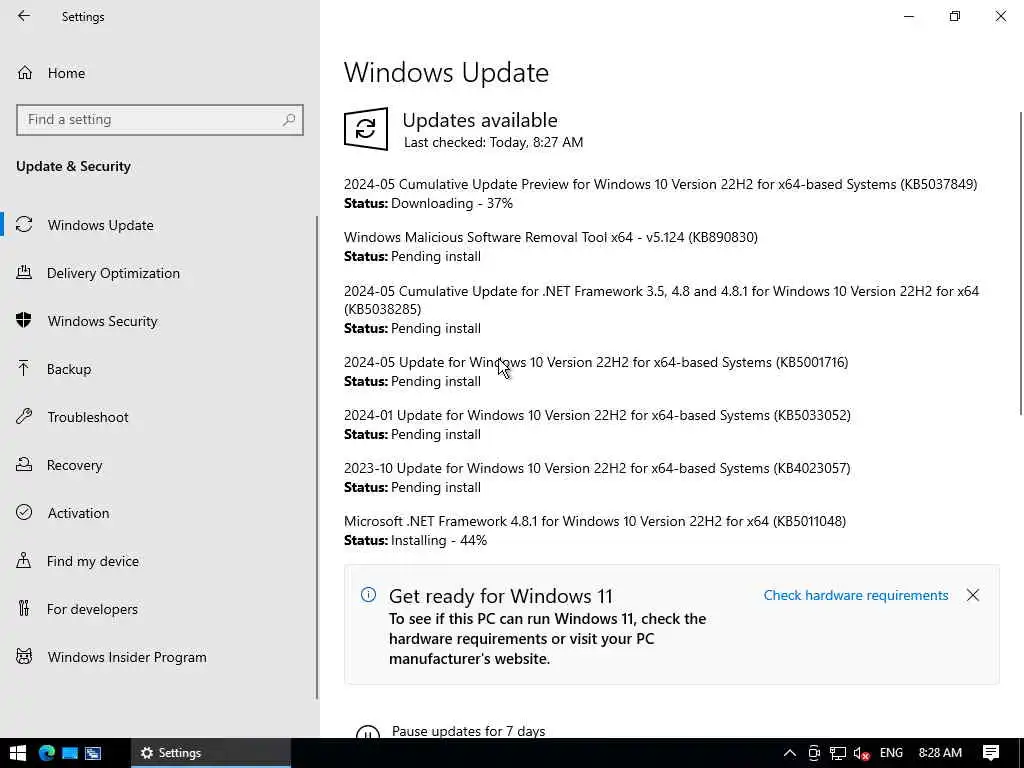Click Status Downloading - 37% text
The height and width of the screenshot is (768, 1024).
(428, 203)
